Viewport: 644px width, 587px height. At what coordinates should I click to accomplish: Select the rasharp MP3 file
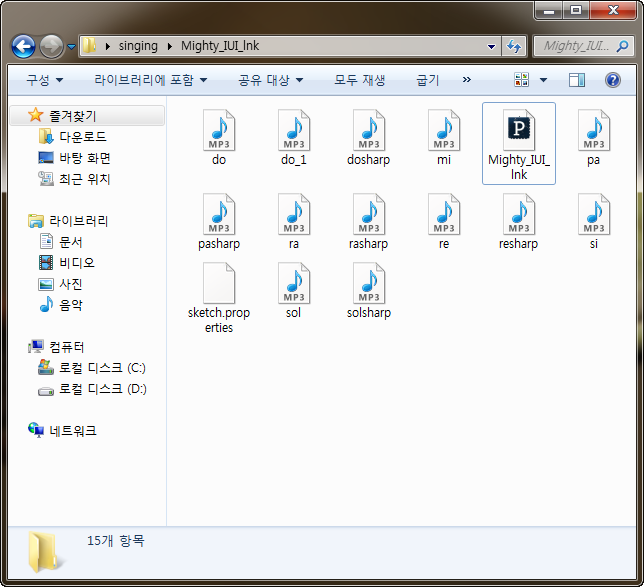coord(368,222)
